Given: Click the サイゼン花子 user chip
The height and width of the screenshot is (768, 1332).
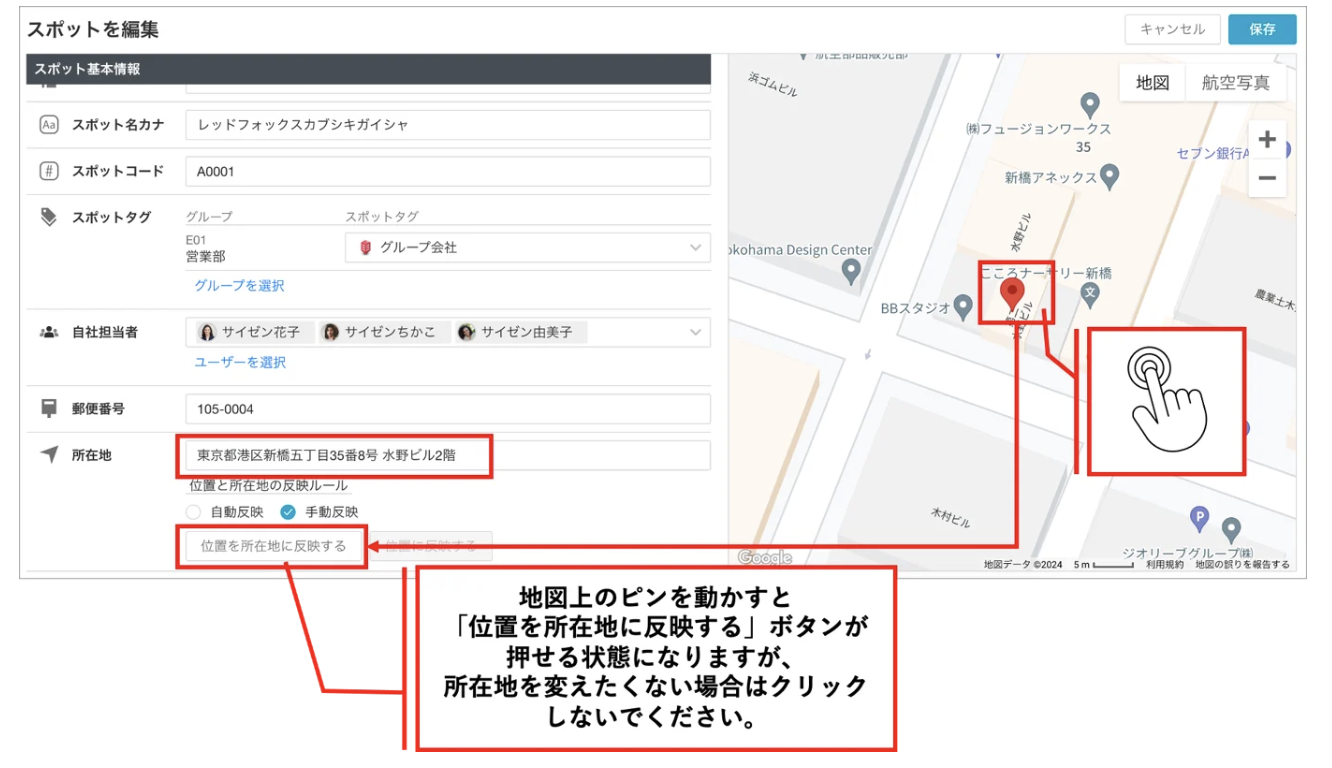Looking at the screenshot, I should (250, 332).
